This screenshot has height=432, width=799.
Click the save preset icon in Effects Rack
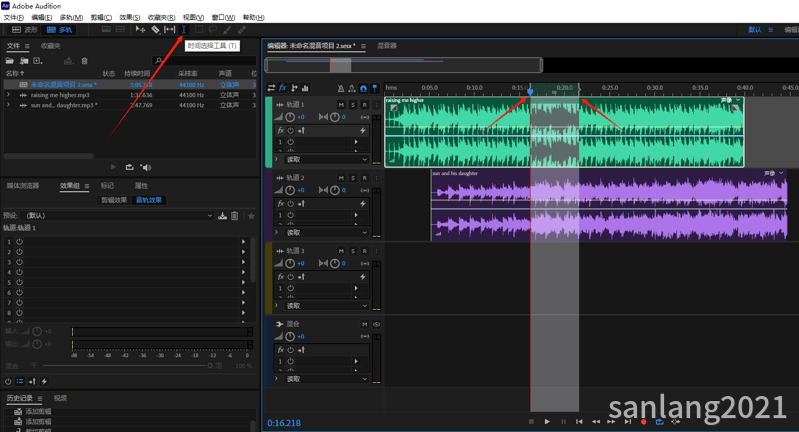coord(223,216)
